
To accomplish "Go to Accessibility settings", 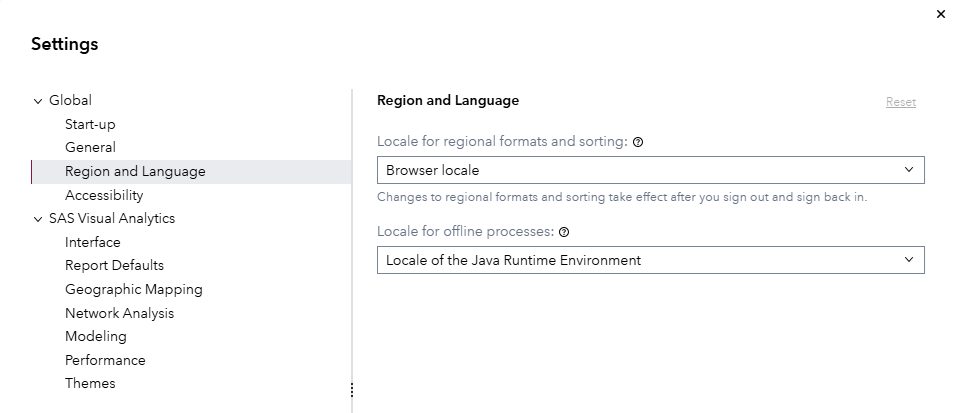I will point(104,195).
